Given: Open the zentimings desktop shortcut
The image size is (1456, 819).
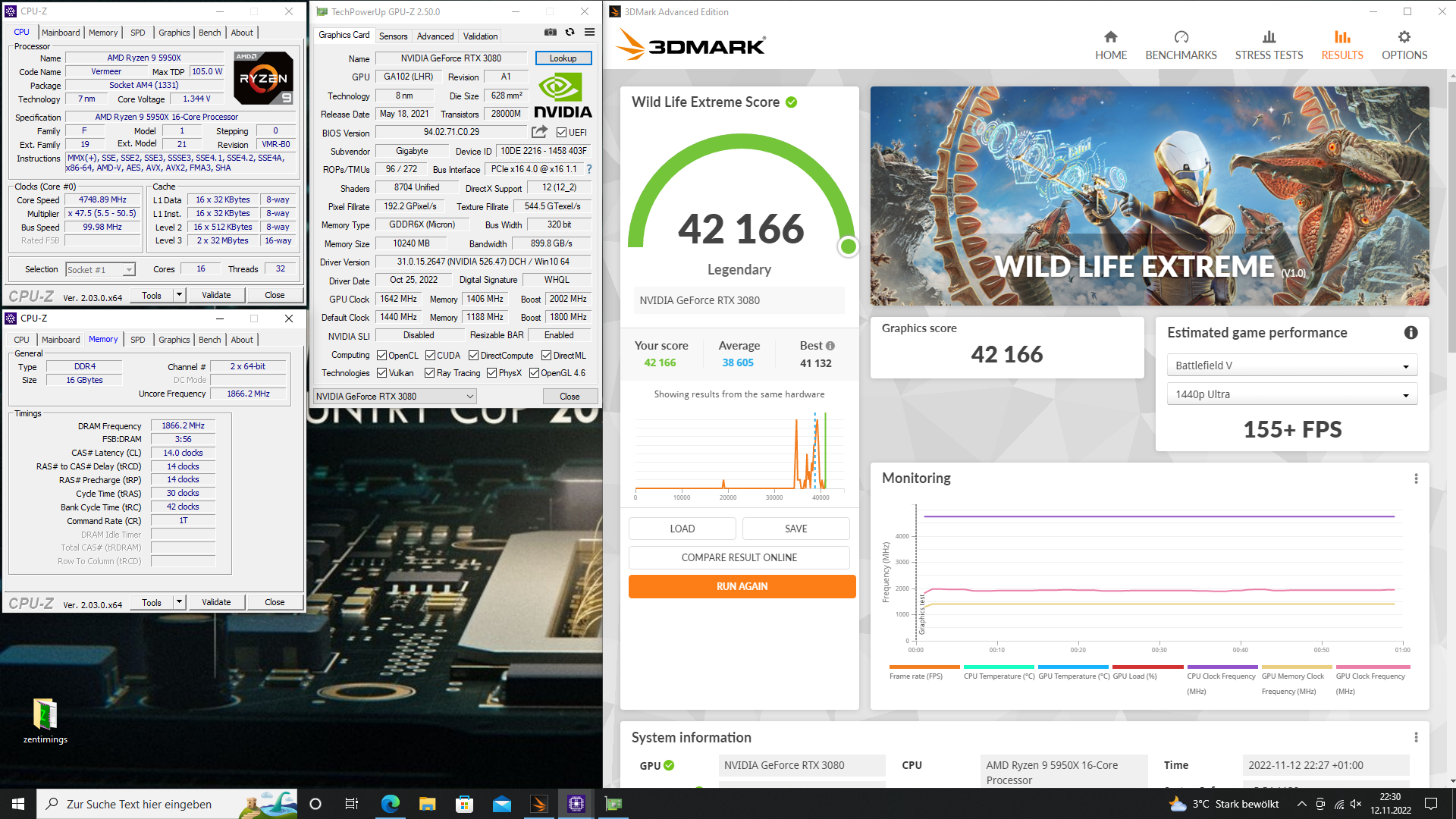Looking at the screenshot, I should coord(45,721).
